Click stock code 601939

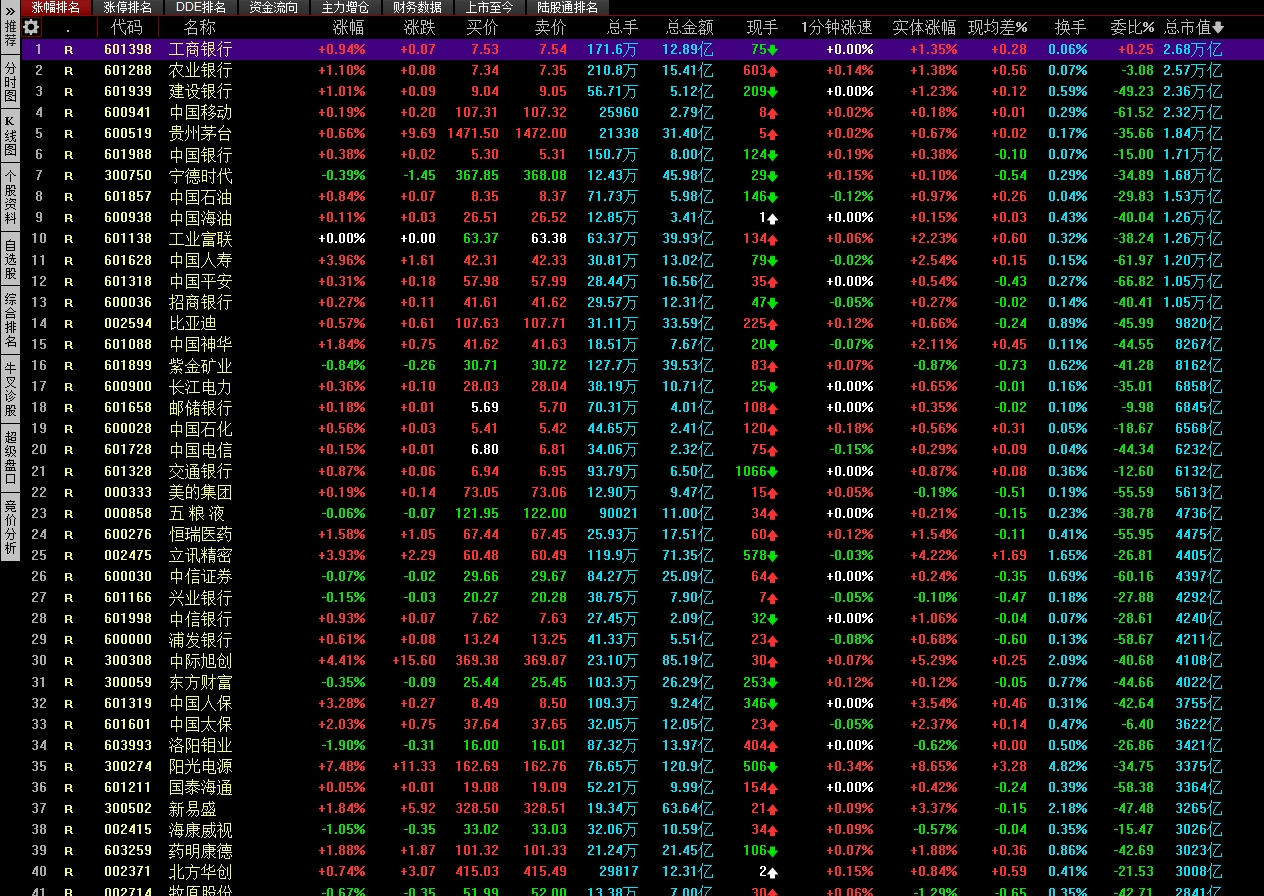click(x=128, y=91)
